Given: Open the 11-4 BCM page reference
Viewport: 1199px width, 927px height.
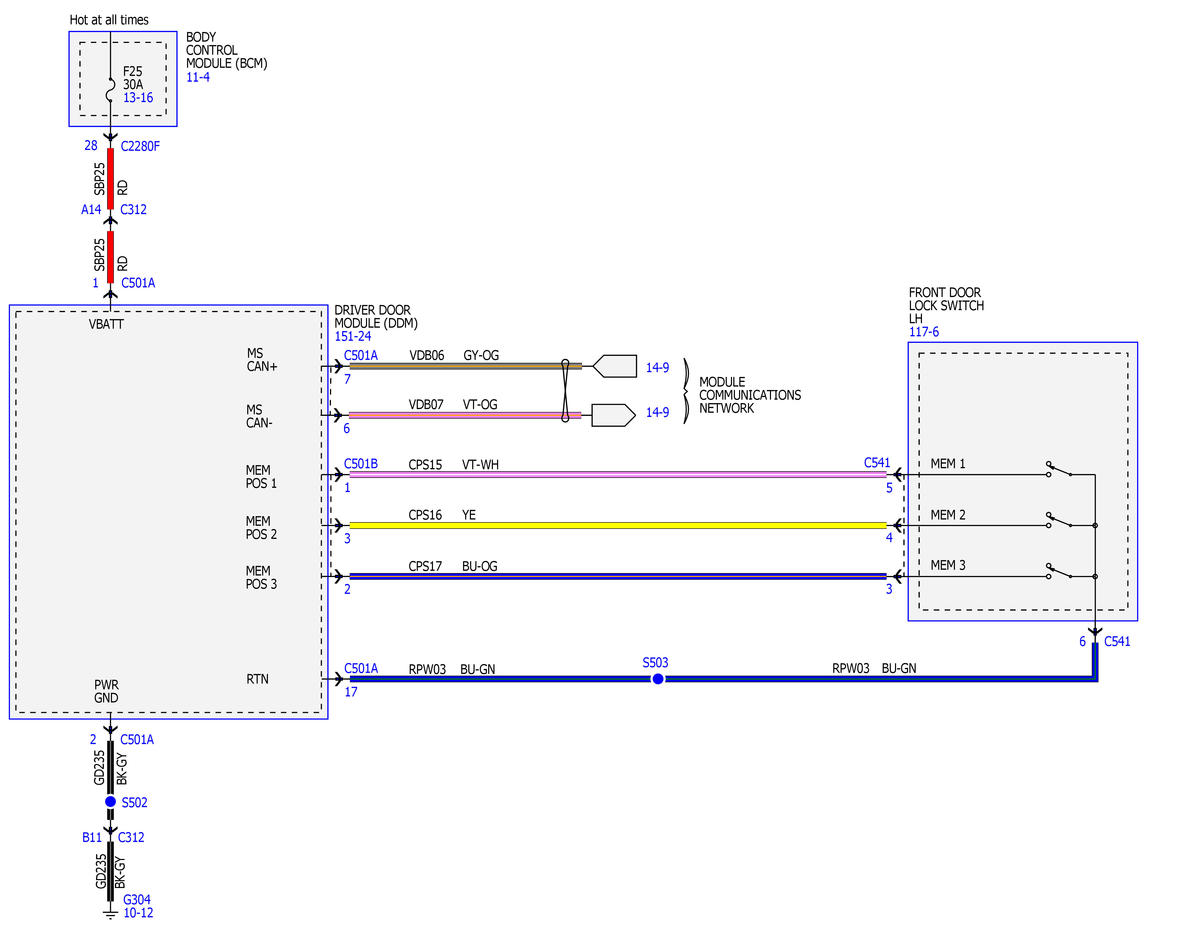Looking at the screenshot, I should (198, 77).
